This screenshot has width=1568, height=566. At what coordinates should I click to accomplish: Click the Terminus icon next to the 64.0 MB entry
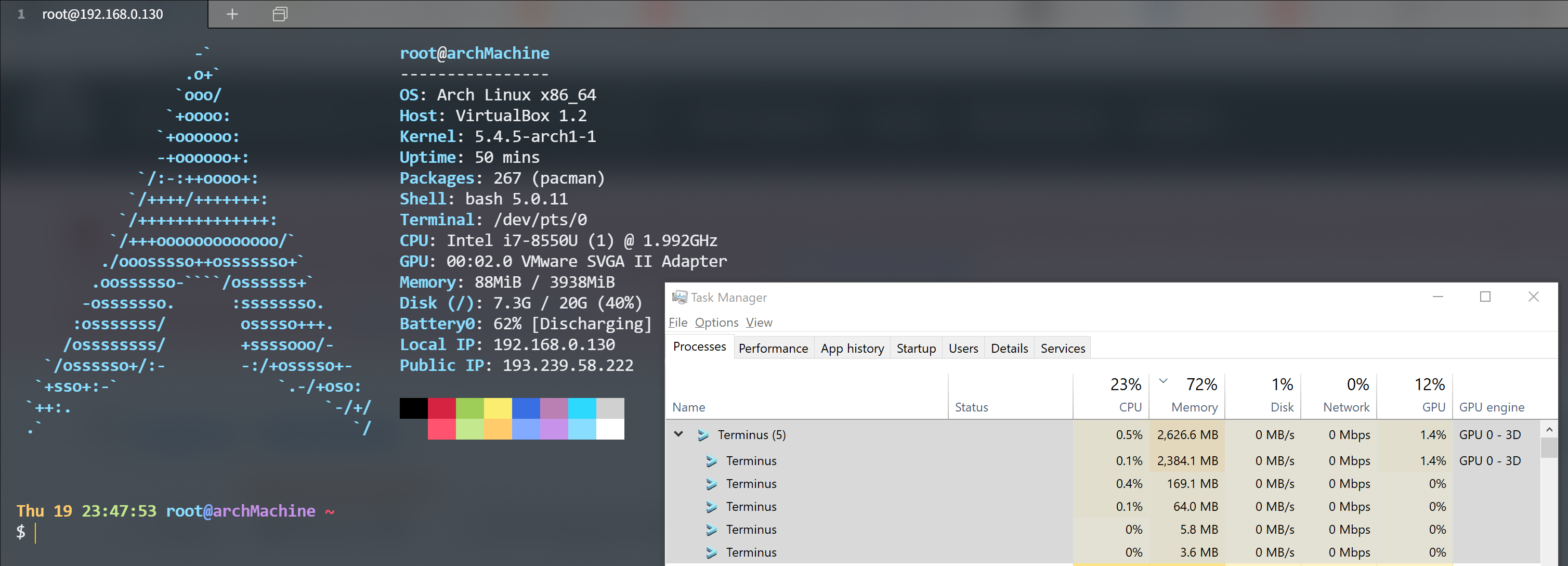[711, 506]
